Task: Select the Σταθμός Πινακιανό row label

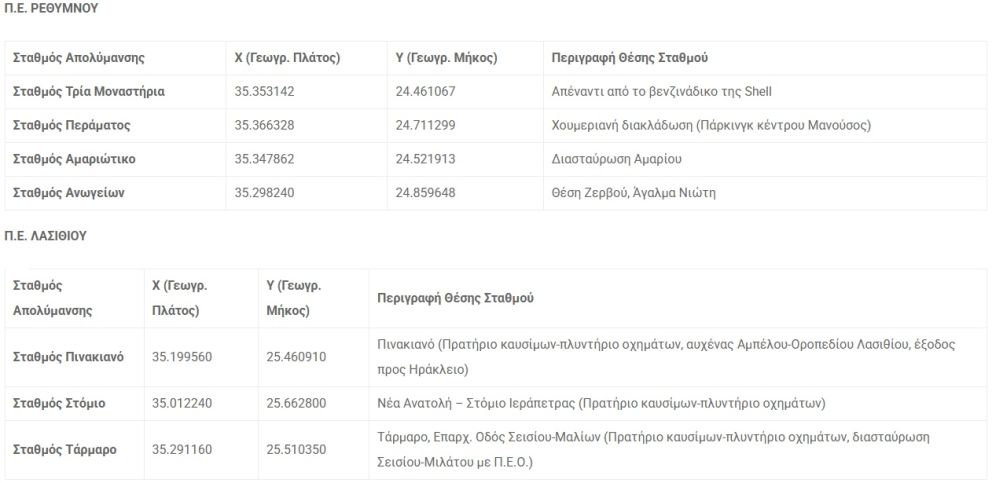Action: click(x=68, y=357)
